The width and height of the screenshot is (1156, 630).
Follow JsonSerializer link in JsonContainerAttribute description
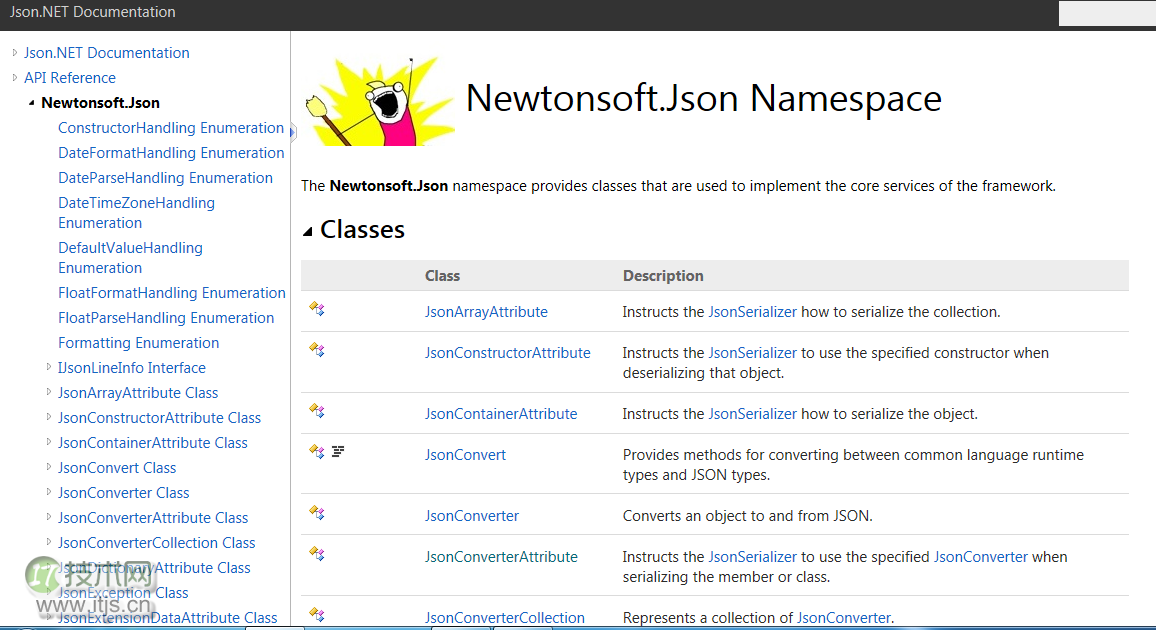[752, 414]
